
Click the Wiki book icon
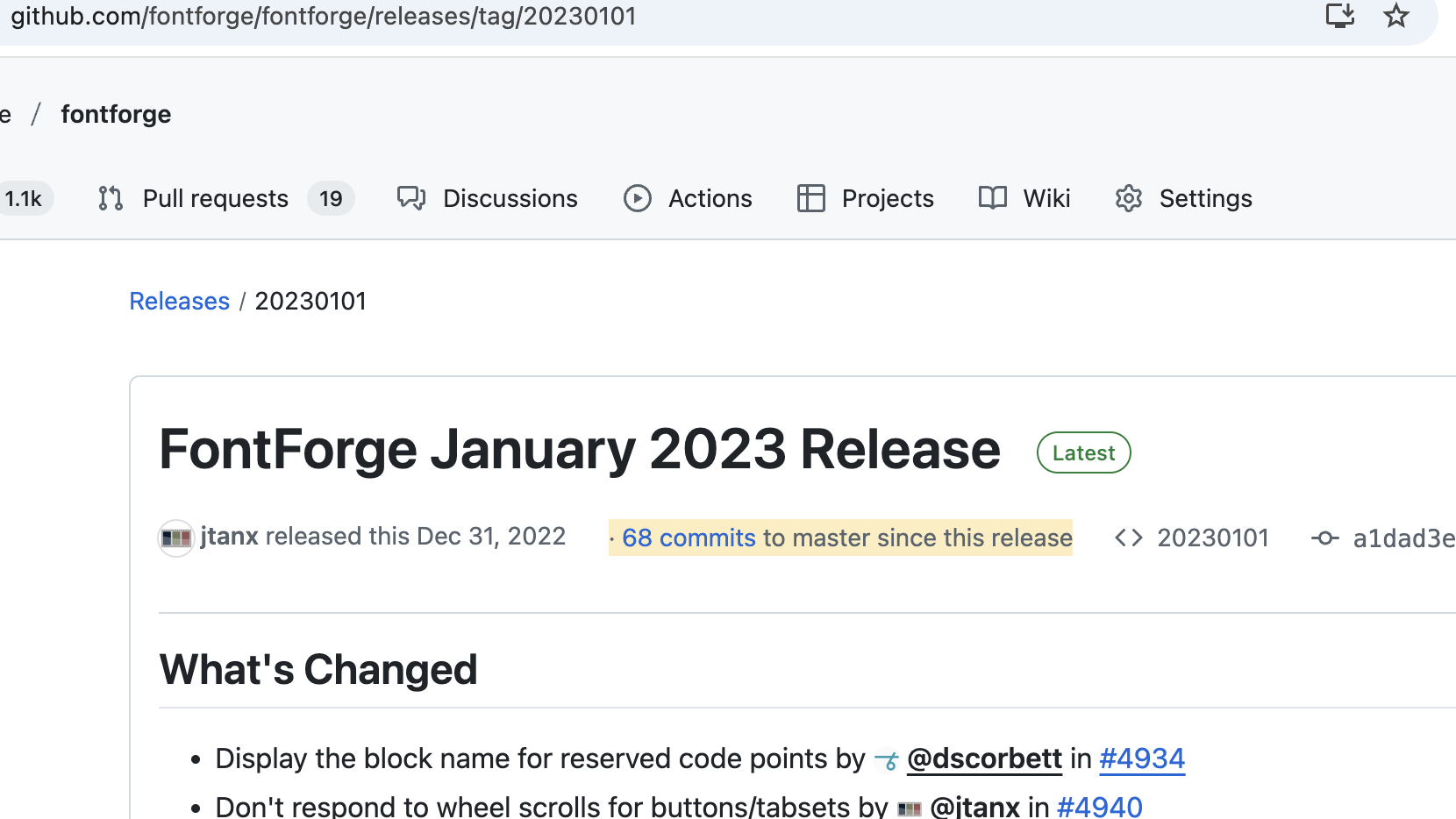point(993,198)
